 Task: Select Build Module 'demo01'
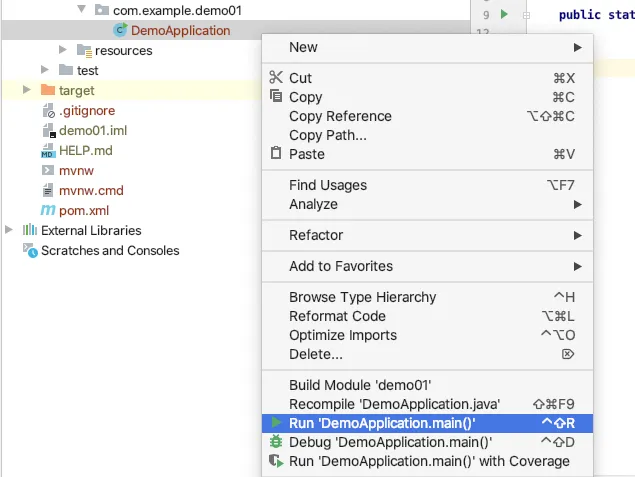pos(360,385)
